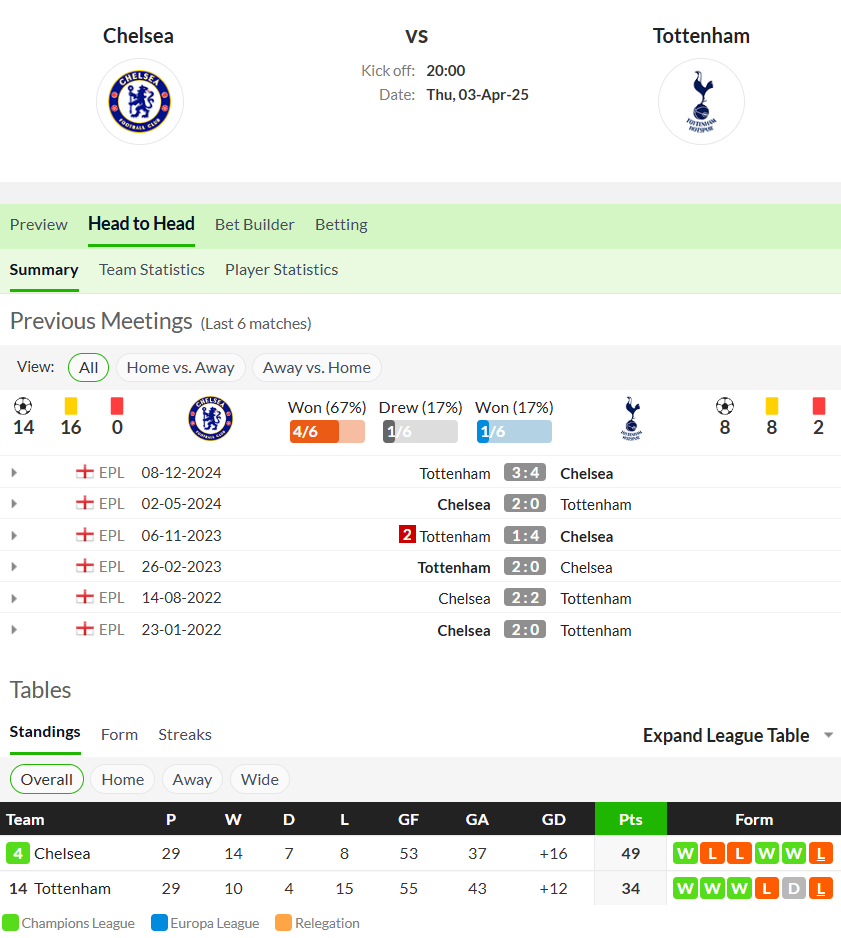Click England flag icon on 08-12-2024 match
This screenshot has height=938, width=841.
85,472
